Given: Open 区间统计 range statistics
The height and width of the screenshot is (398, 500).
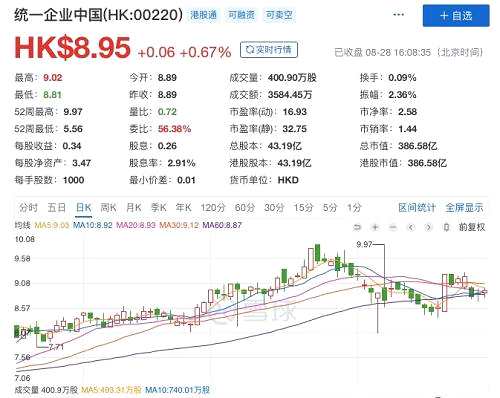Looking at the screenshot, I should tap(417, 208).
